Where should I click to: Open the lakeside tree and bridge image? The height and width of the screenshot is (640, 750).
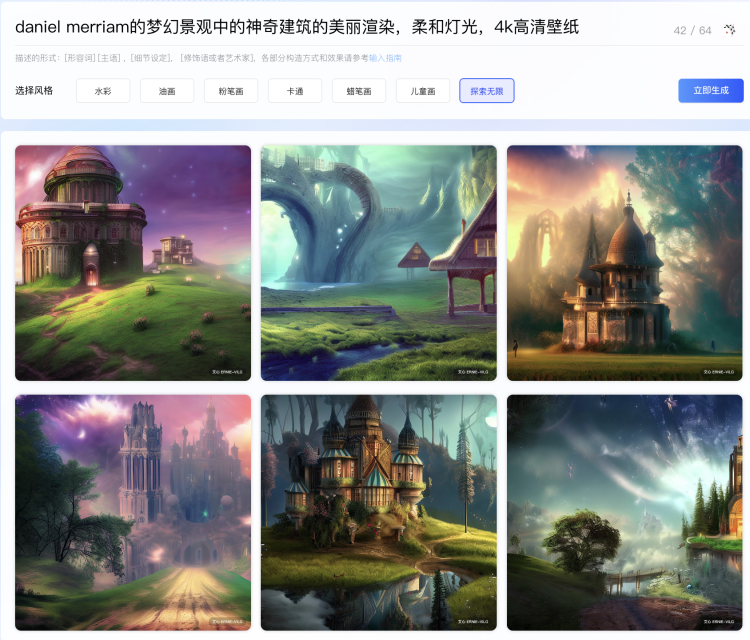[x=625, y=512]
